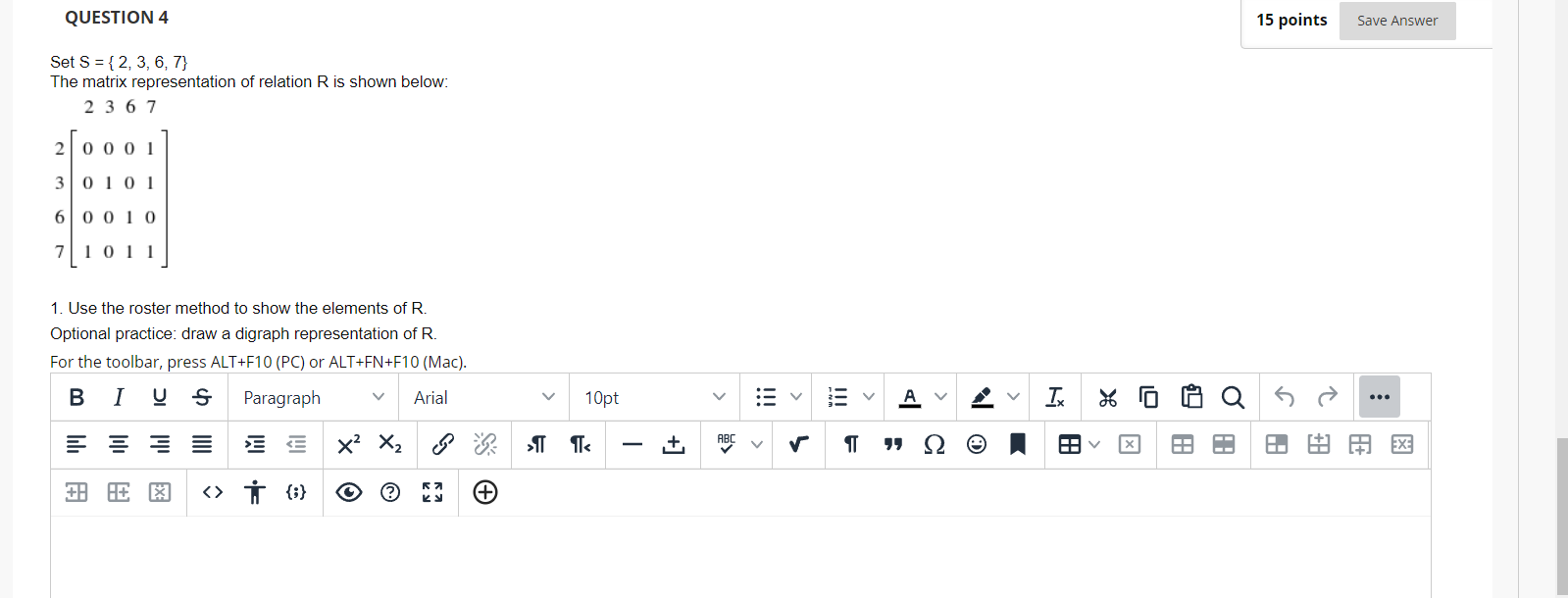Open the HTML source code view
The image size is (1568, 598).
(213, 492)
